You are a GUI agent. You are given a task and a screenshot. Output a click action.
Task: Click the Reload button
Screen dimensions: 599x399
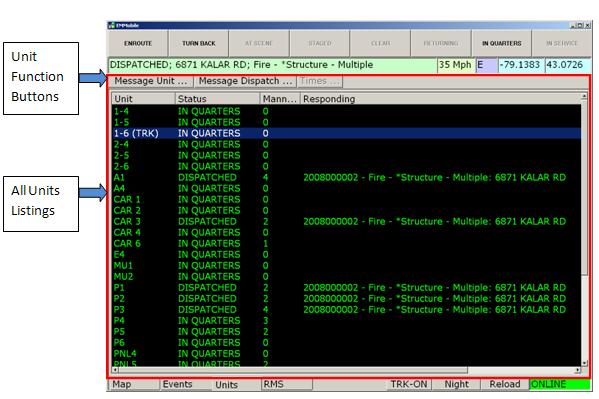(x=505, y=384)
